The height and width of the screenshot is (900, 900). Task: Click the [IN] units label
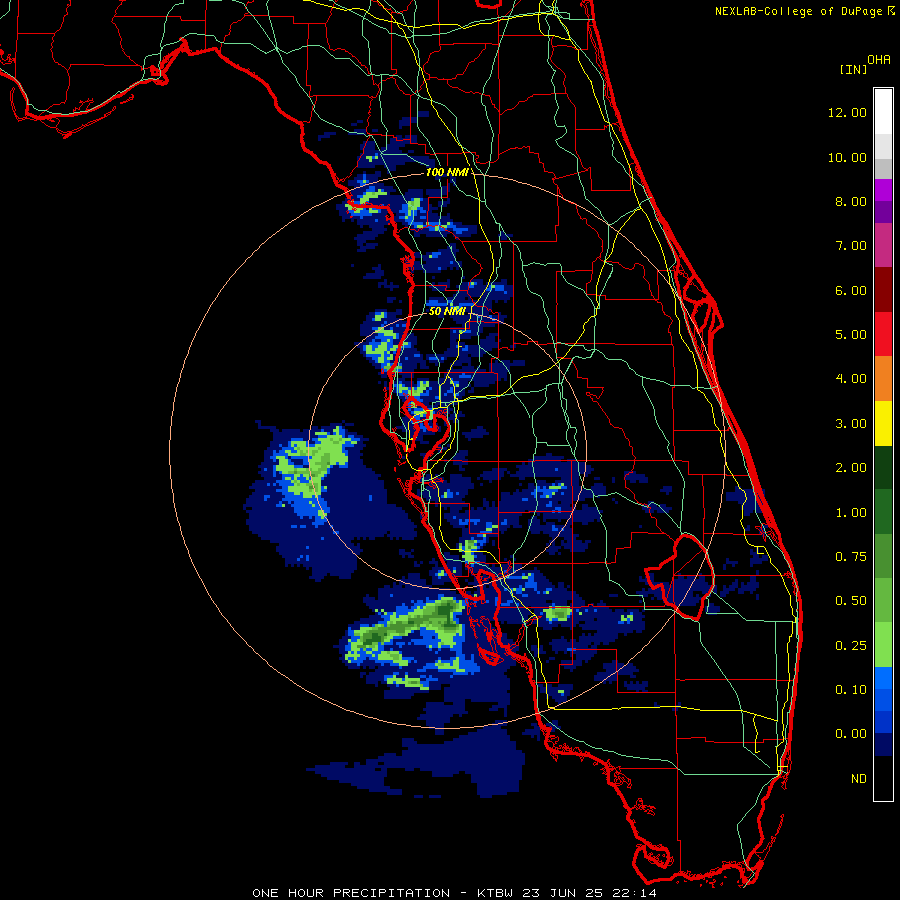[853, 69]
